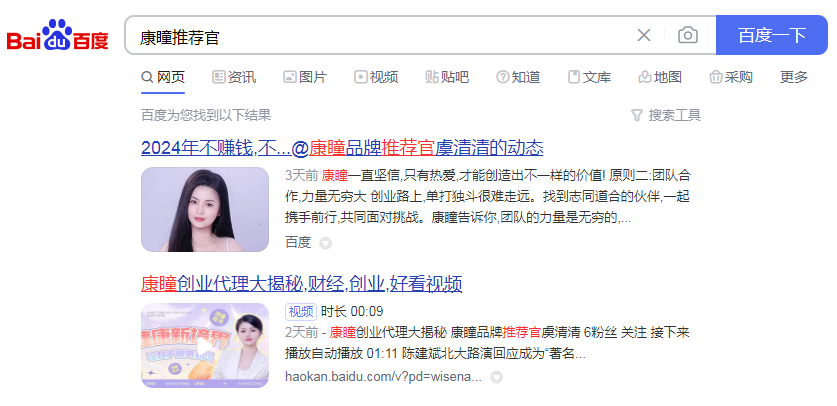Open 康瞳创业代理大揭秘 video result link

point(302,284)
